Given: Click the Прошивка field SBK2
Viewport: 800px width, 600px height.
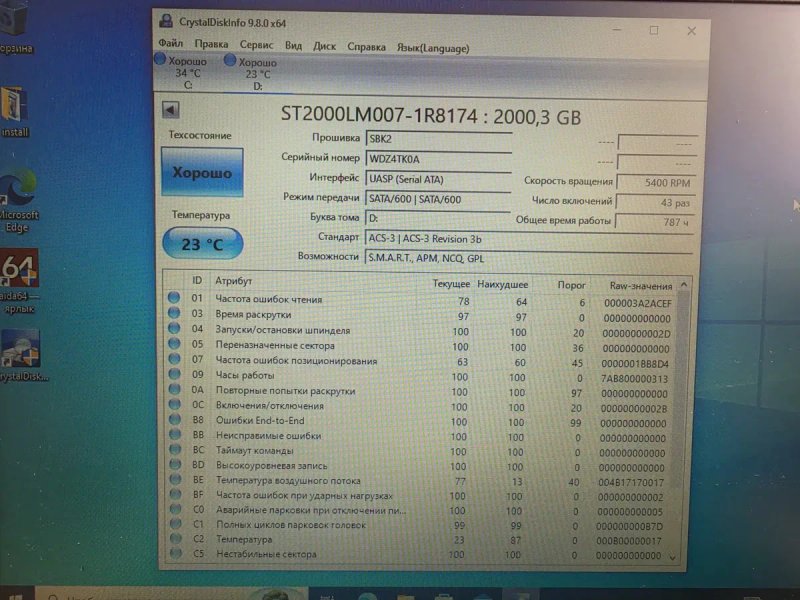Looking at the screenshot, I should tap(439, 139).
